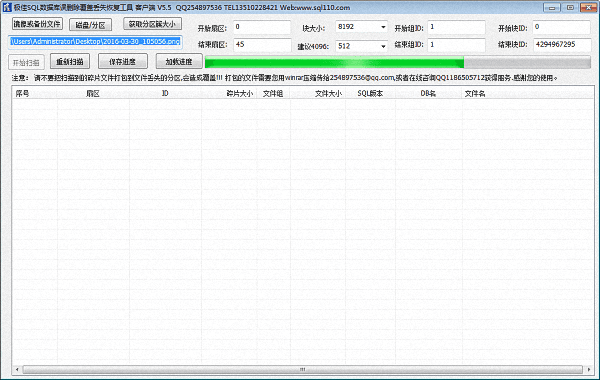Click the 加载进度 button
The image size is (600, 380).
click(179, 61)
